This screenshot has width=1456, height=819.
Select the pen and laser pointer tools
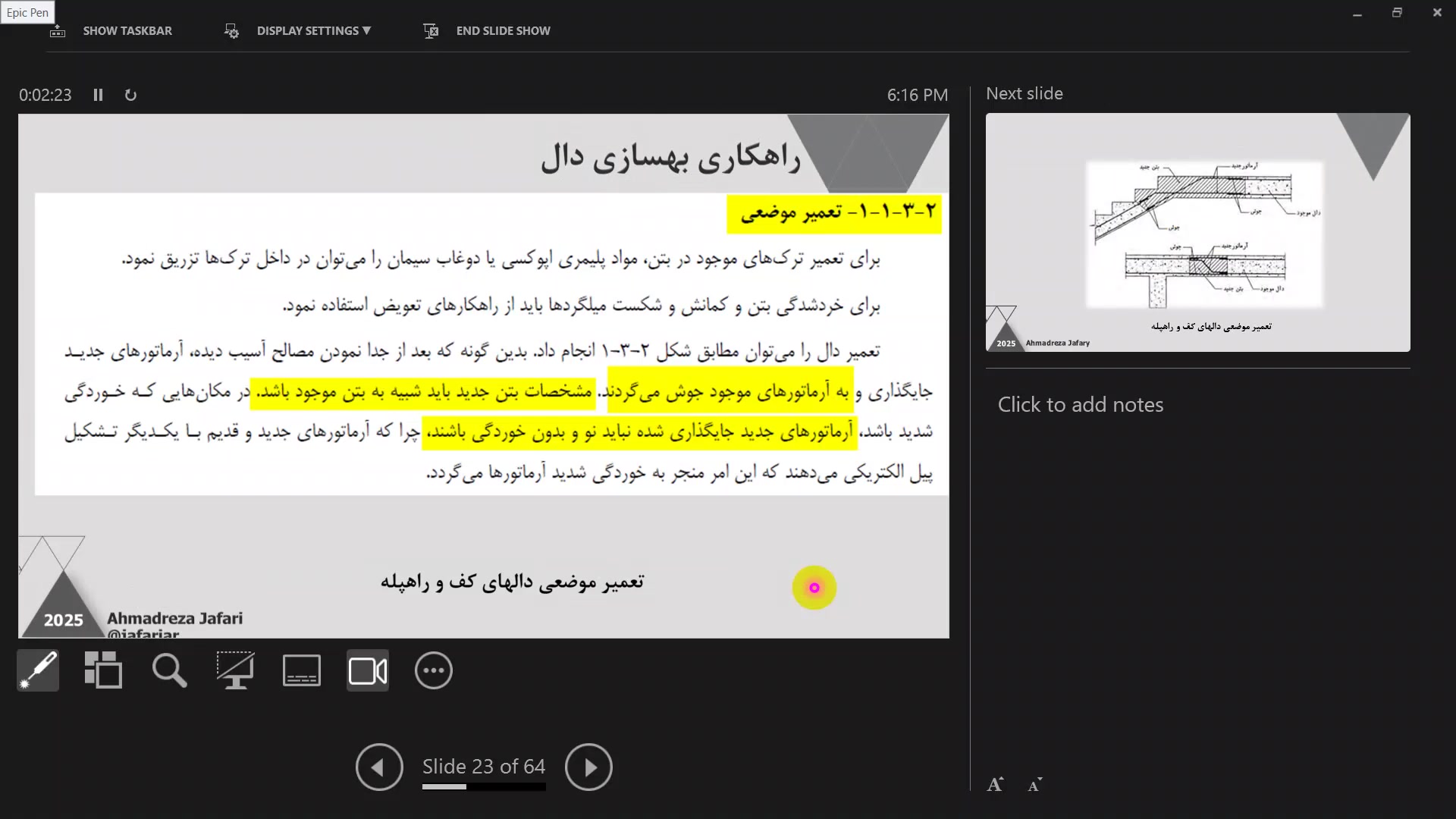pyautogui.click(x=38, y=670)
